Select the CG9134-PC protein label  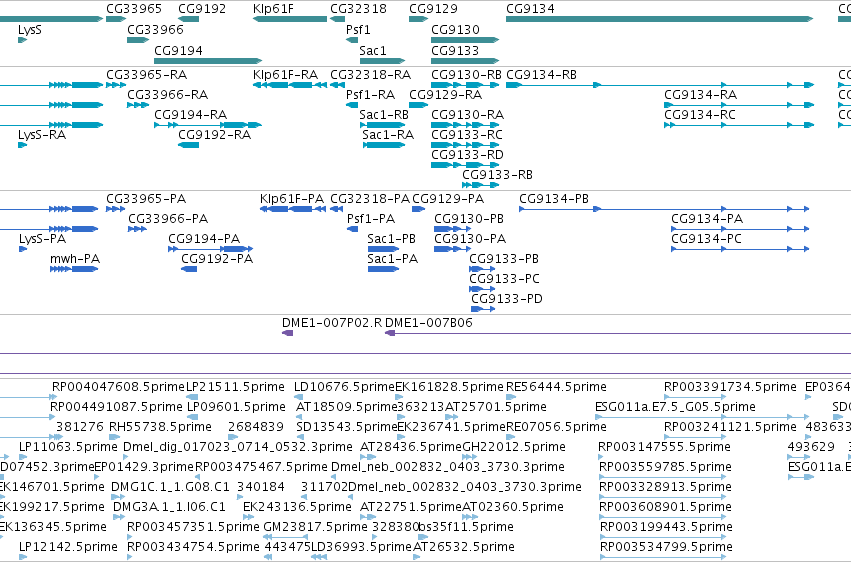[x=706, y=239]
